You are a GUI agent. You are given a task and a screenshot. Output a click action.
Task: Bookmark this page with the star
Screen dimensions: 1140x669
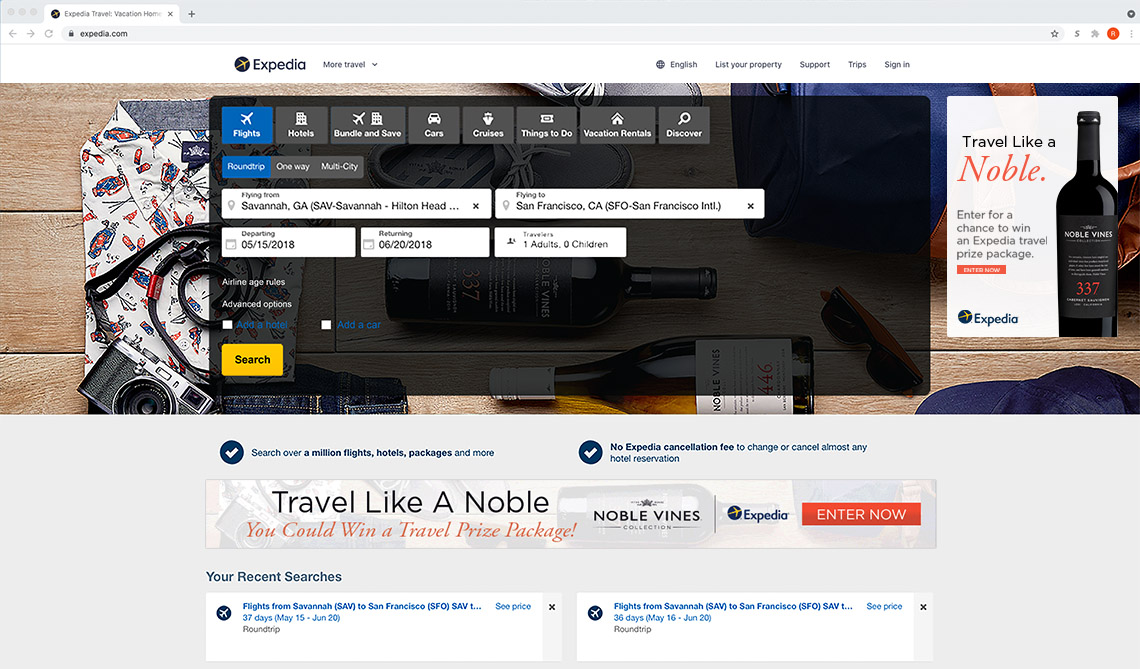point(1055,33)
